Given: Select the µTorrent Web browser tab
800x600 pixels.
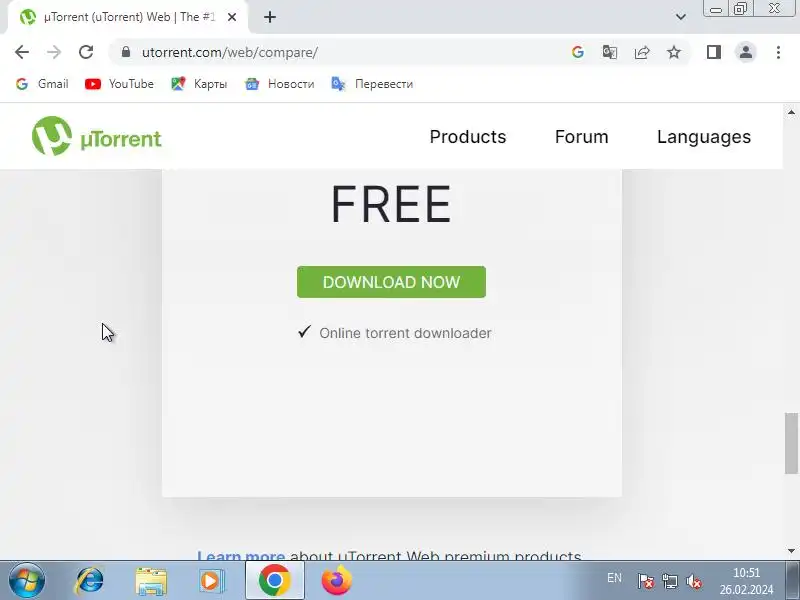Looking at the screenshot, I should tap(128, 17).
